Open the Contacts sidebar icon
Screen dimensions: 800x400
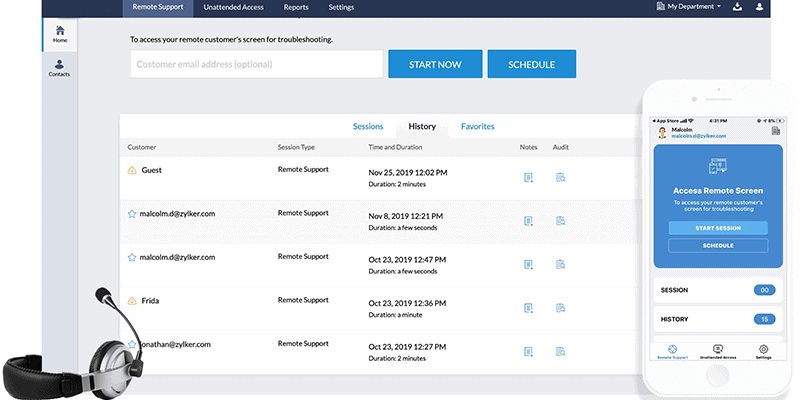(x=59, y=68)
